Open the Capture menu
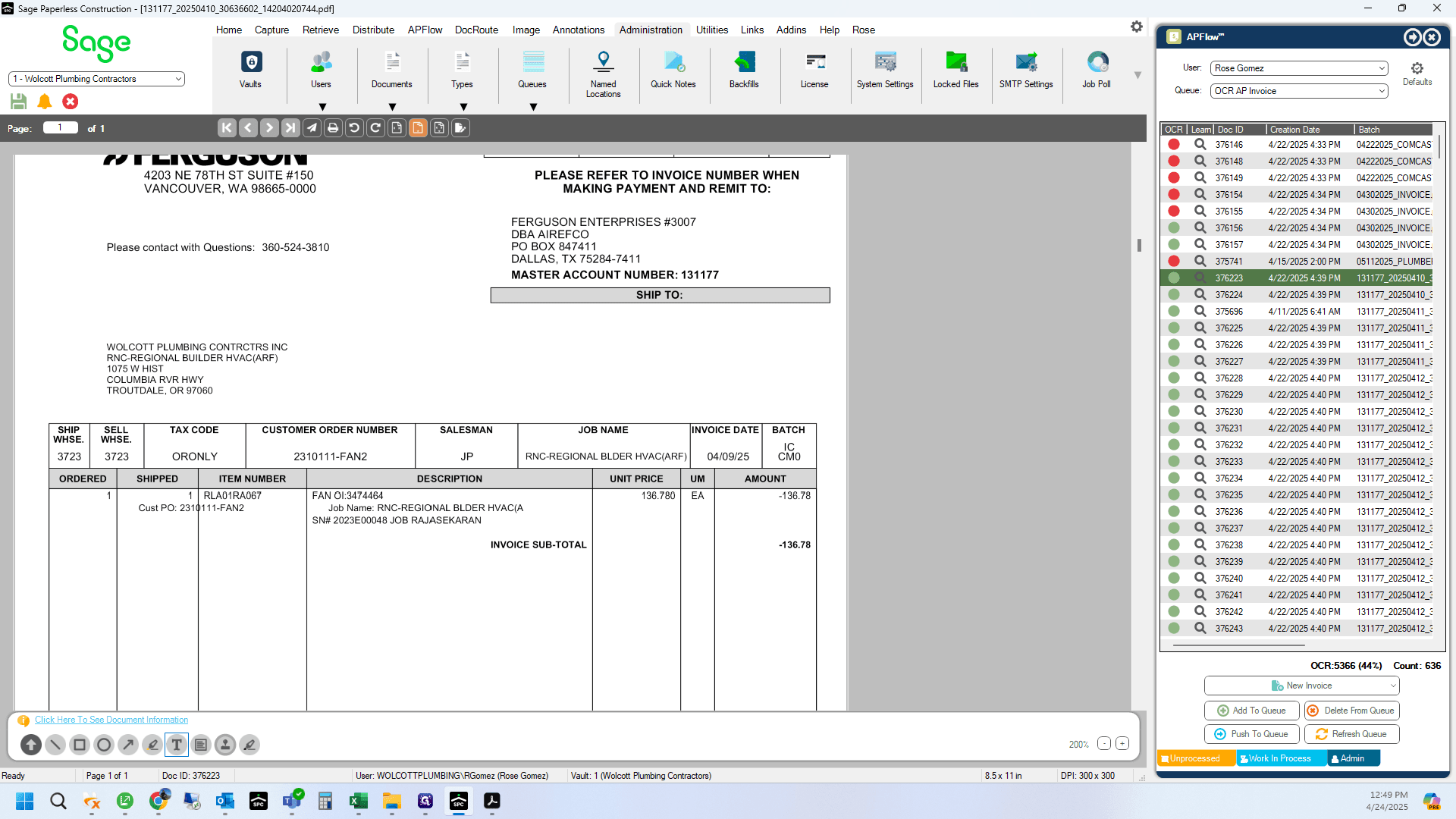 coord(271,30)
